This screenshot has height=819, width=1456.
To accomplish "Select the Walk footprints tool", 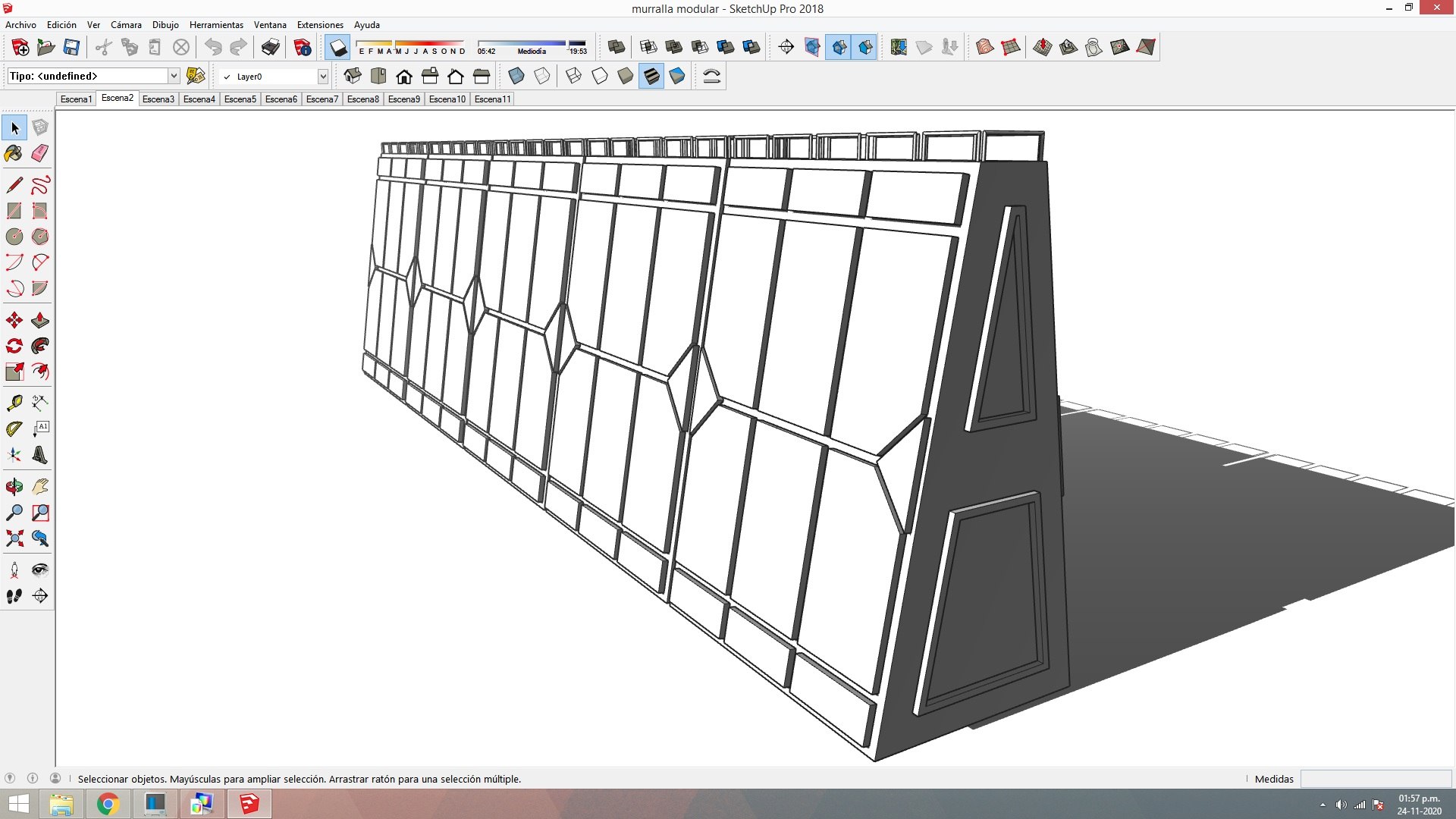I will tap(14, 596).
